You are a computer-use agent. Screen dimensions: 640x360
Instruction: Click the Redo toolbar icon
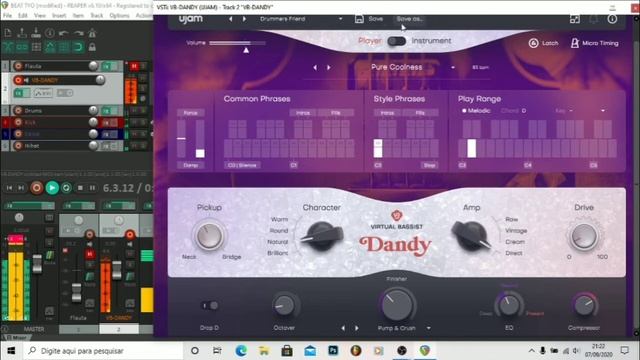[78, 33]
